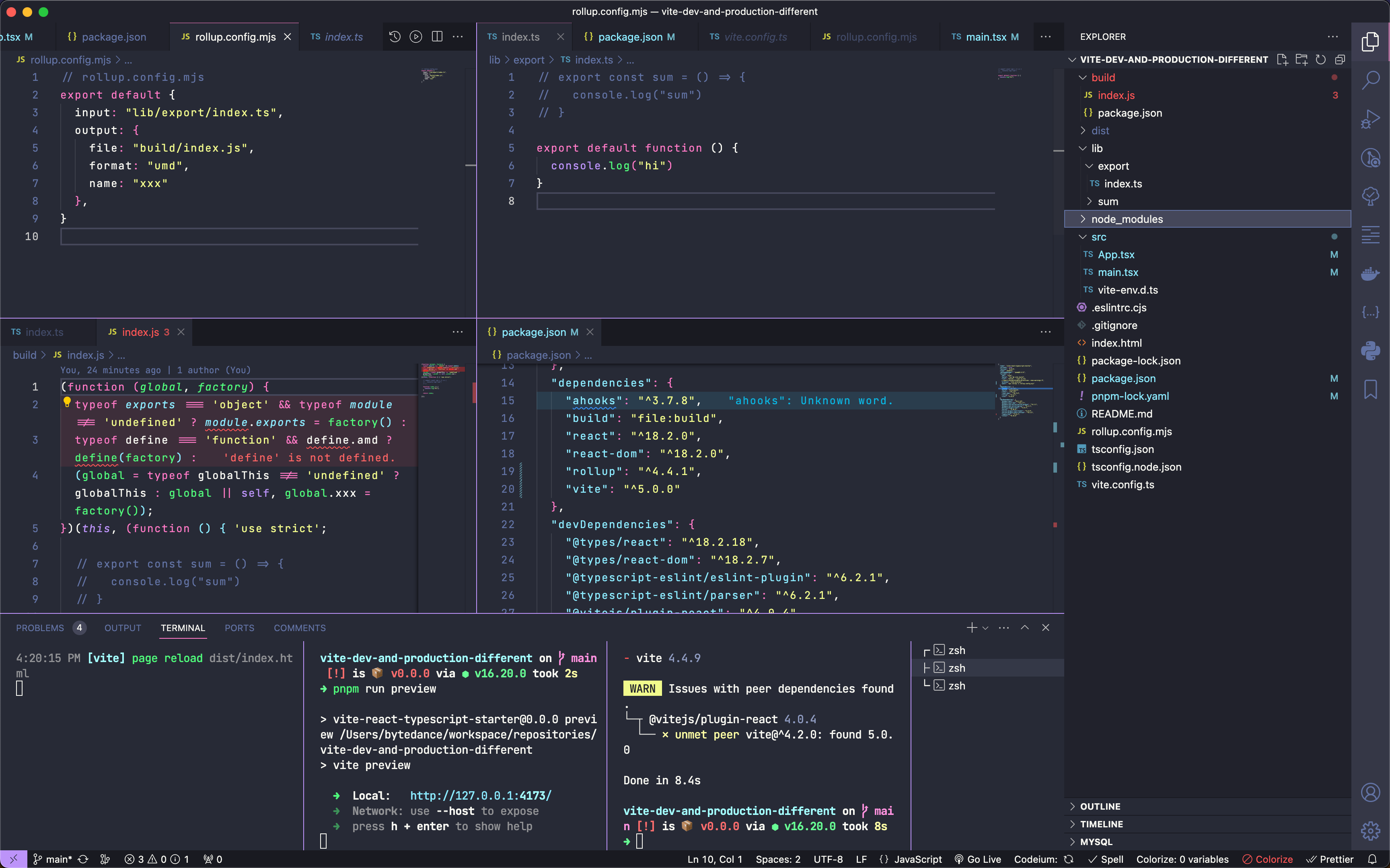The image size is (1390, 868).
Task: Open the Search view in activity bar
Action: pos(1370,80)
